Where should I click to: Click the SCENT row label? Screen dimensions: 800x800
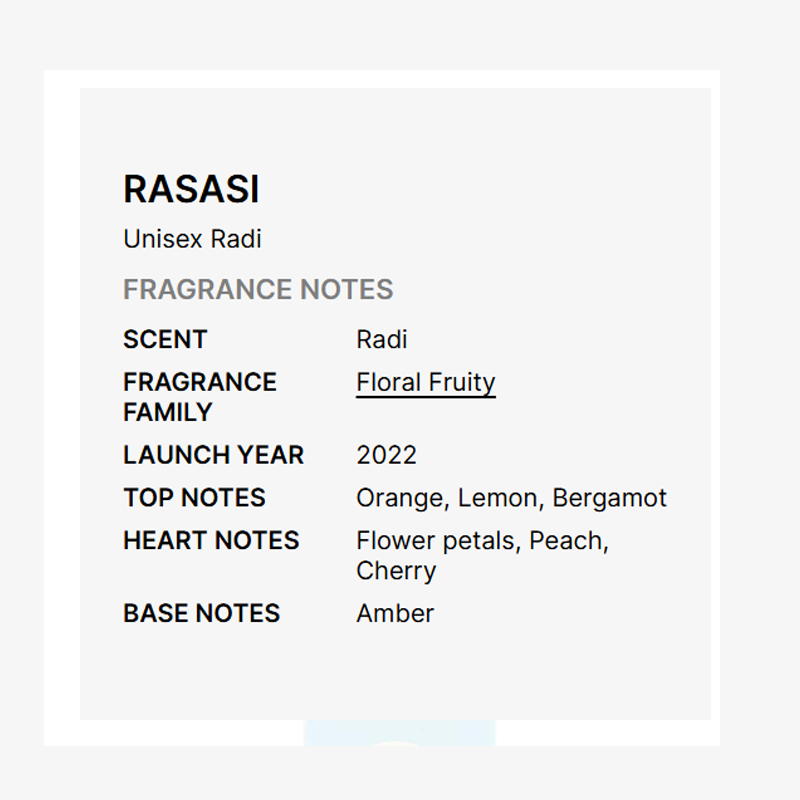(165, 340)
